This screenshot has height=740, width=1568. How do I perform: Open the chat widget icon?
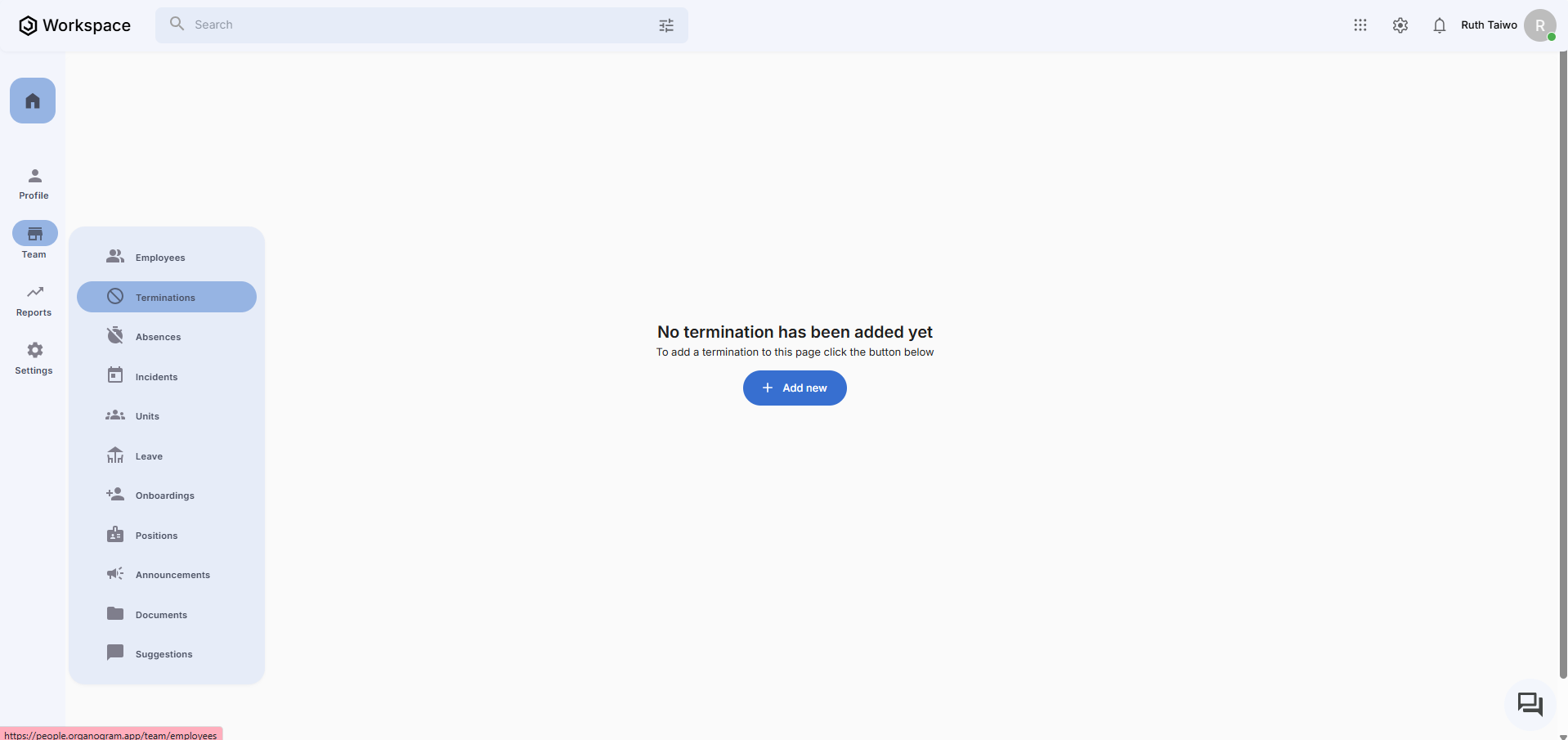point(1530,704)
